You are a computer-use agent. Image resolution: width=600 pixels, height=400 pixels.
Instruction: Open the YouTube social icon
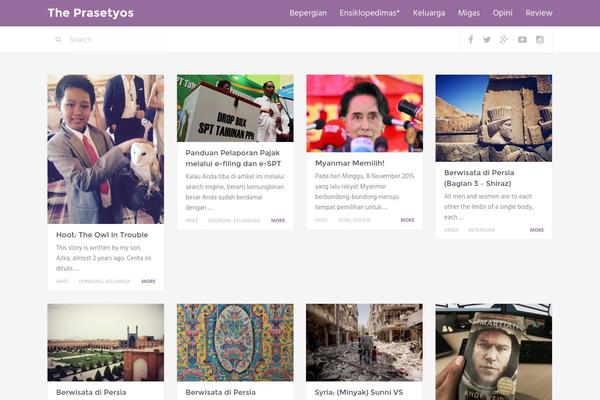click(x=522, y=39)
